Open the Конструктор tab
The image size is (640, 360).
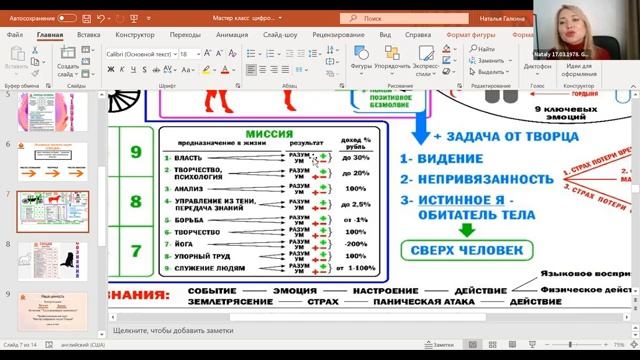point(135,35)
